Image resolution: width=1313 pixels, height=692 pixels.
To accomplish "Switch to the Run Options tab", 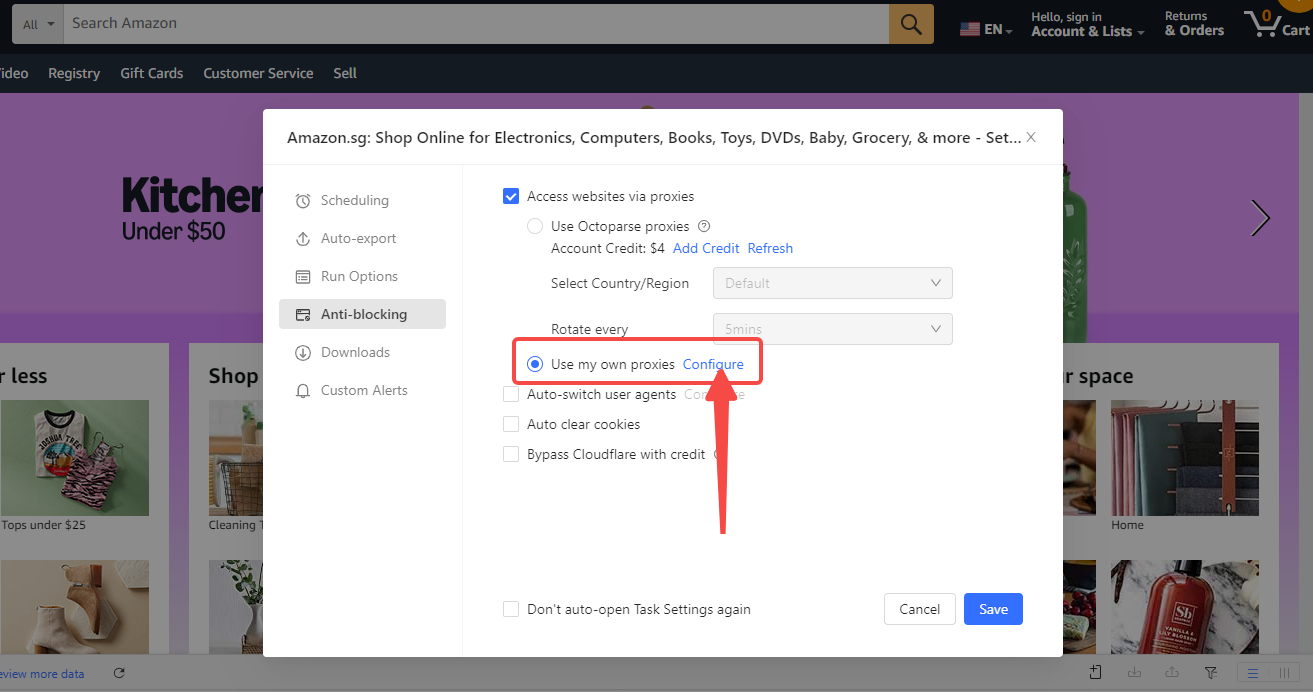I will [359, 276].
